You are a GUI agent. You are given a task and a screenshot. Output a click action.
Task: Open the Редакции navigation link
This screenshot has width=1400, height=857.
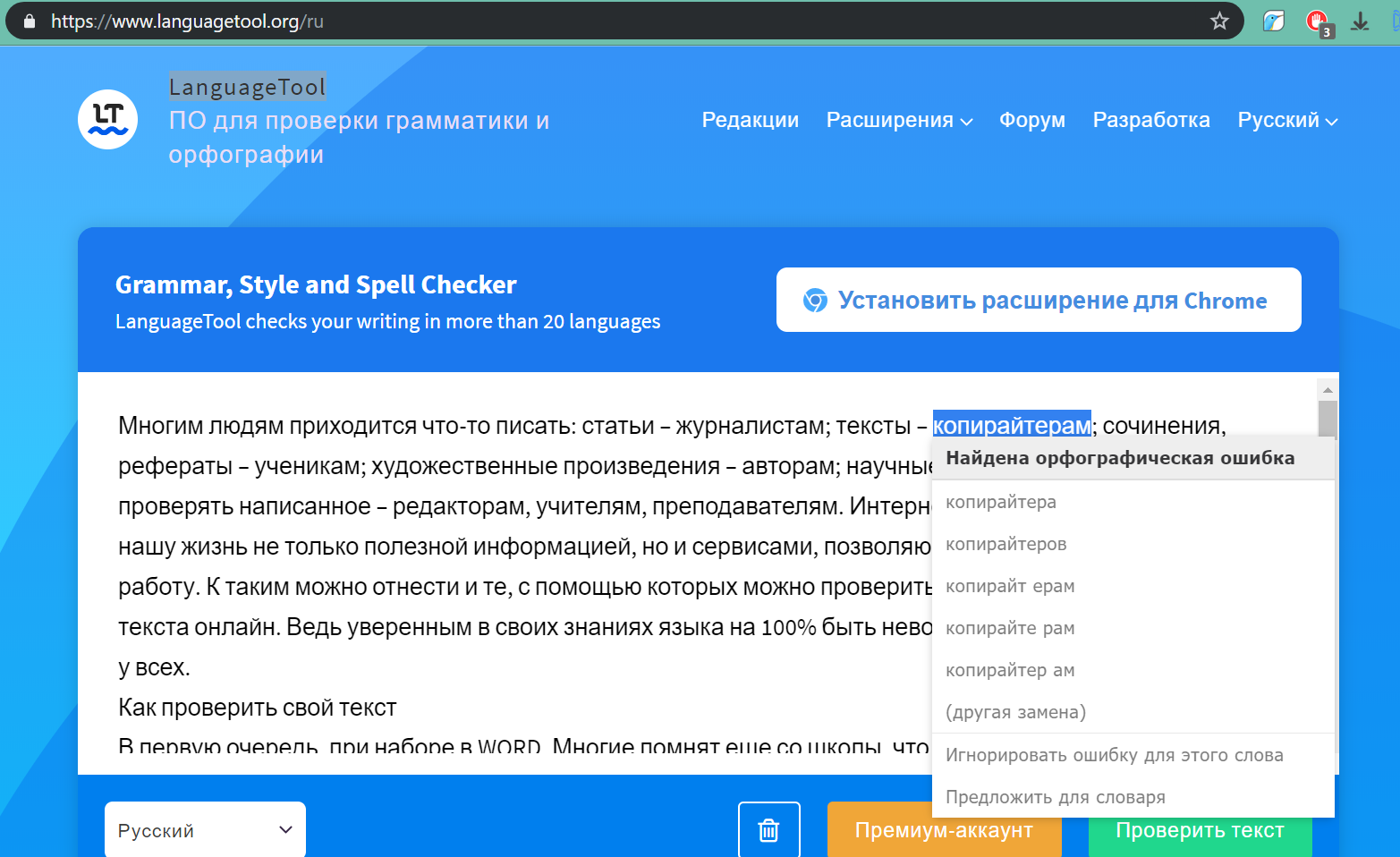[x=751, y=120]
